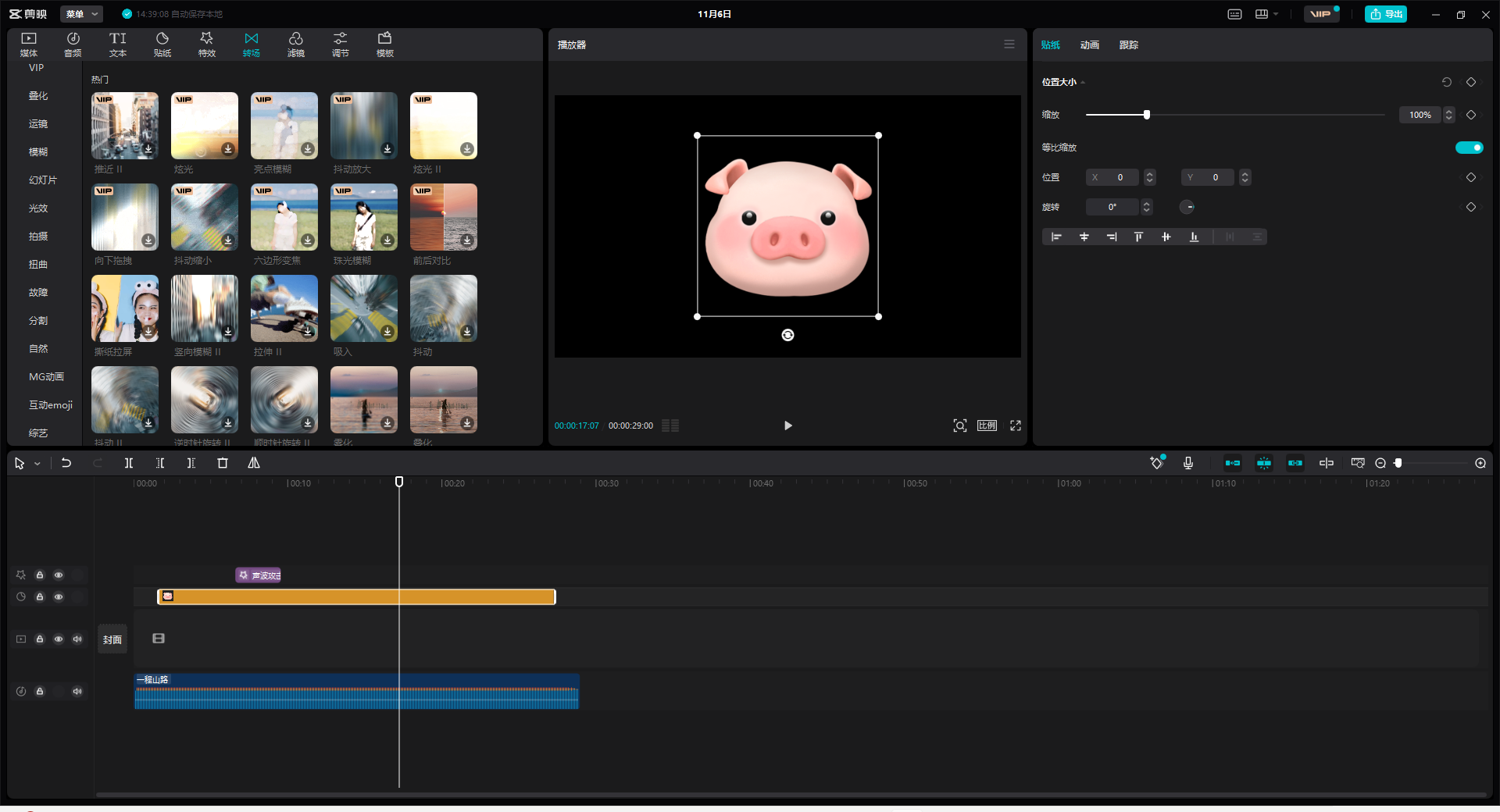Click the rotation degree stepper arrows
Image resolution: width=1500 pixels, height=812 pixels.
coord(1147,207)
